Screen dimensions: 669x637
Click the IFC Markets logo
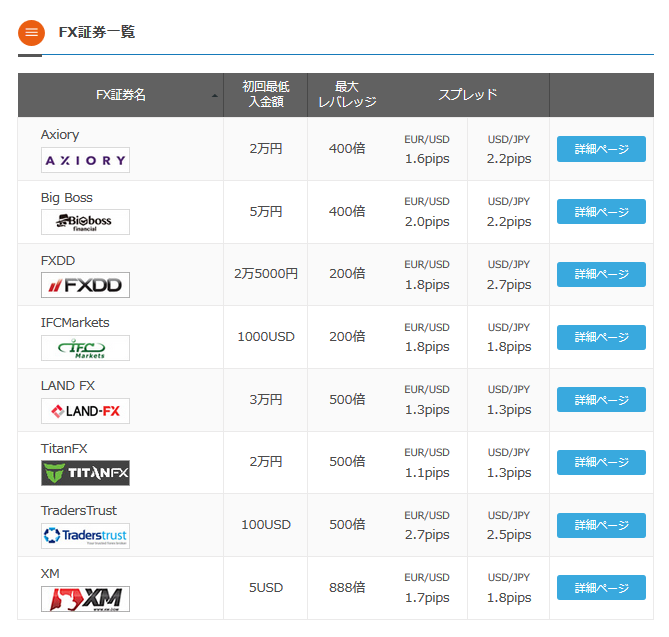[x=85, y=348]
